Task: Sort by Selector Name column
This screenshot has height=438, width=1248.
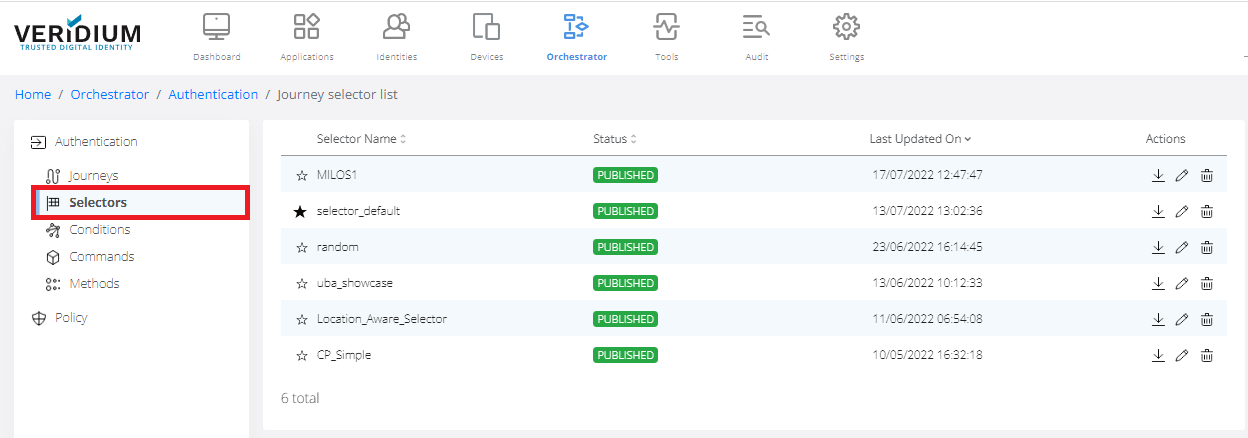Action: pos(360,139)
